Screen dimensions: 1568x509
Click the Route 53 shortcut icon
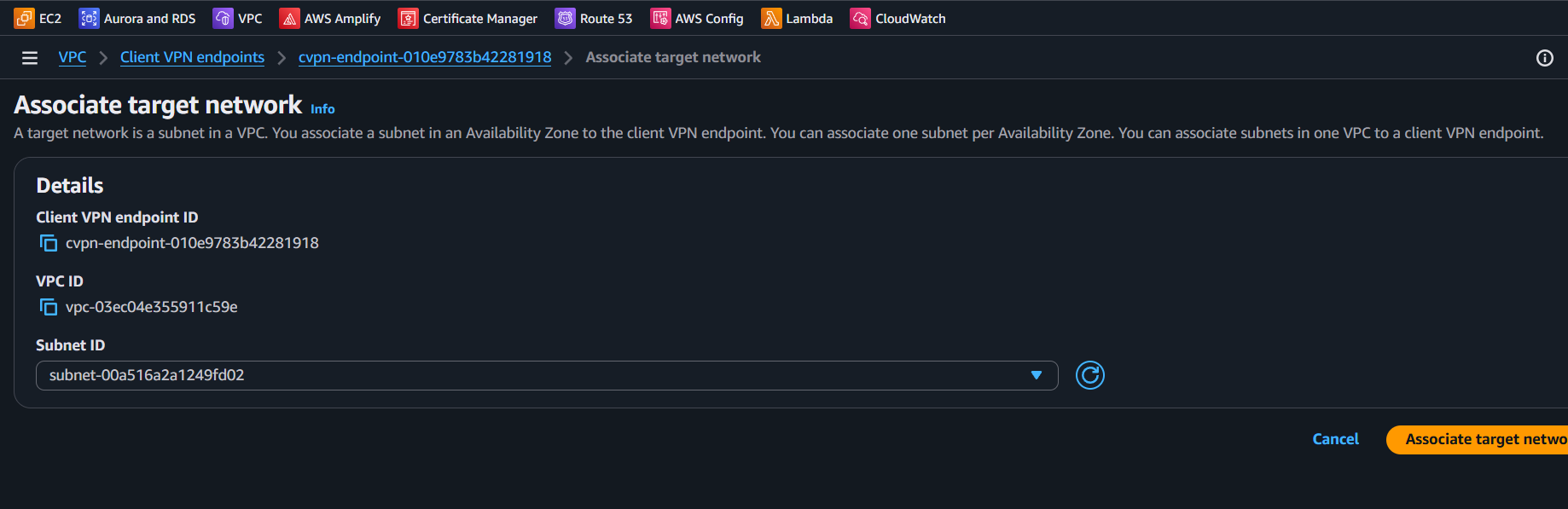pyautogui.click(x=565, y=18)
